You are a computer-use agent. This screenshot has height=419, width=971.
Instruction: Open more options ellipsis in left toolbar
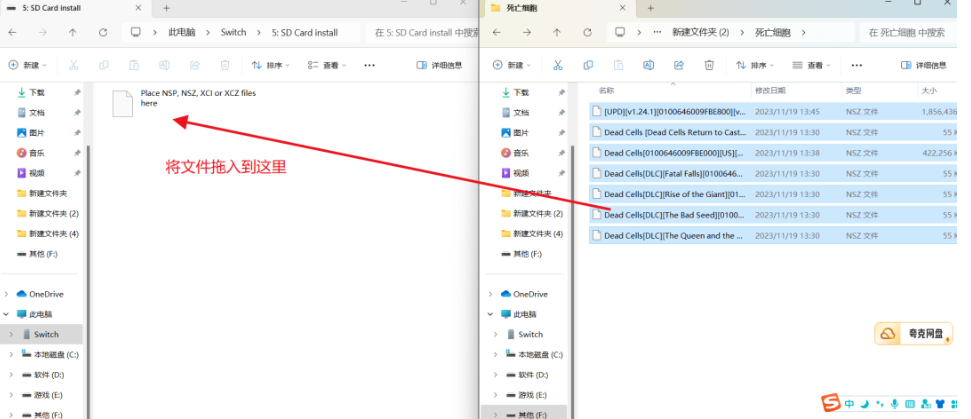[369, 65]
